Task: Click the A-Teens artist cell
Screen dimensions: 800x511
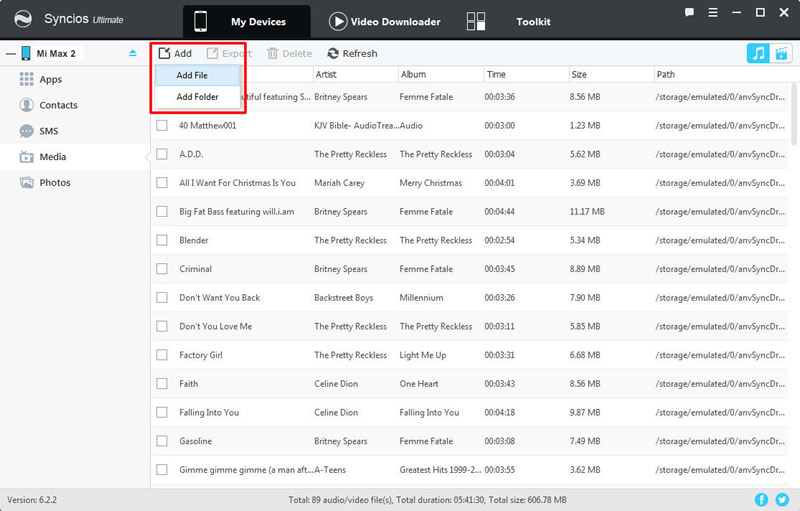Action: [330, 470]
